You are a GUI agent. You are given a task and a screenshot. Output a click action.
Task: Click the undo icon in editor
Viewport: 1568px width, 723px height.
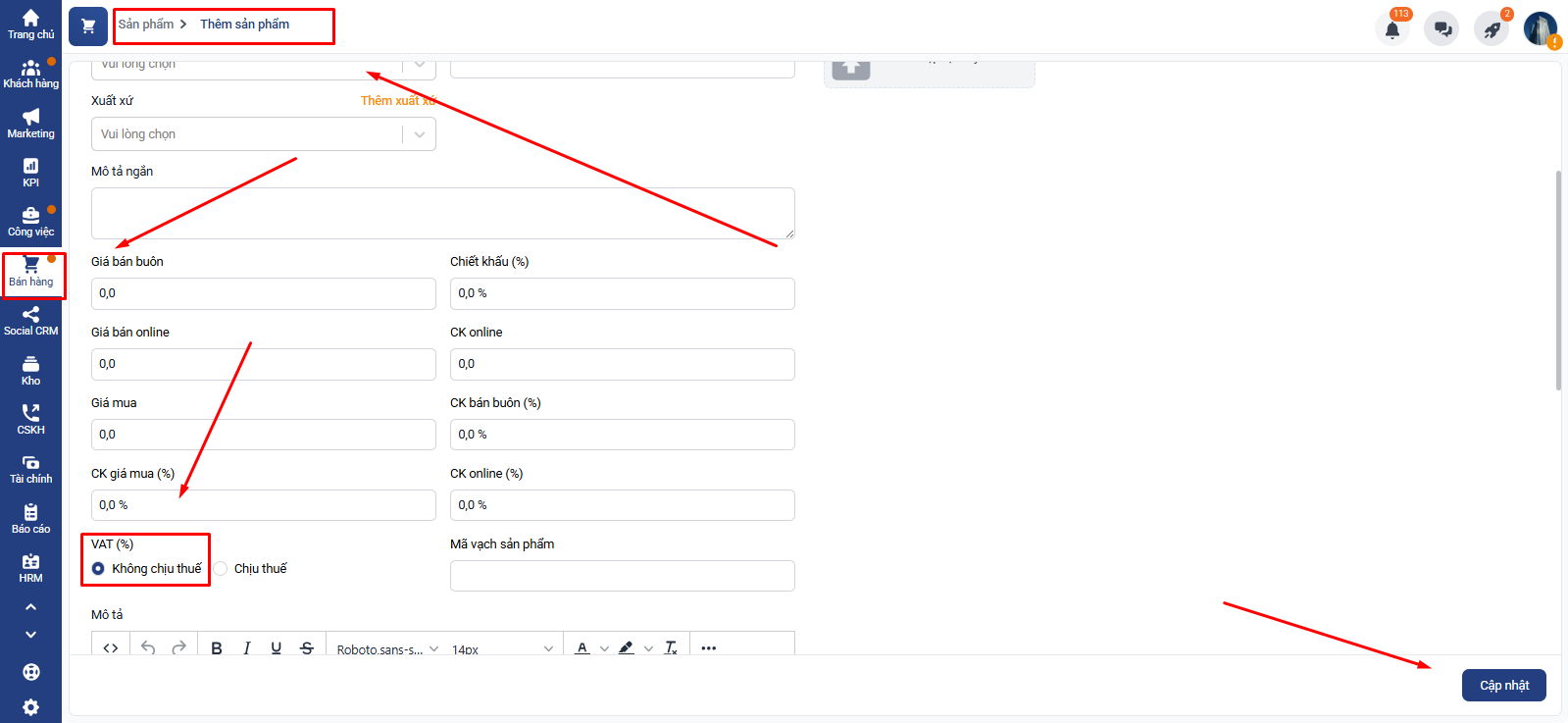[x=148, y=647]
